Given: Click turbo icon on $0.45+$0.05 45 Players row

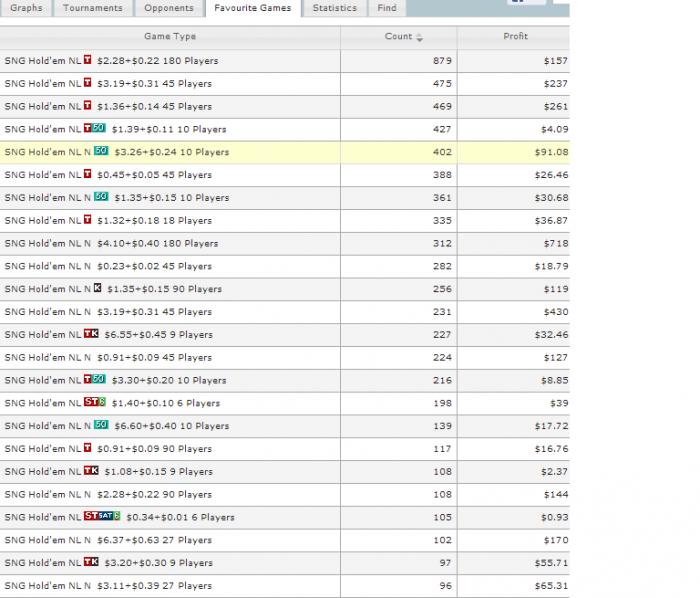Looking at the screenshot, I should [x=88, y=174].
